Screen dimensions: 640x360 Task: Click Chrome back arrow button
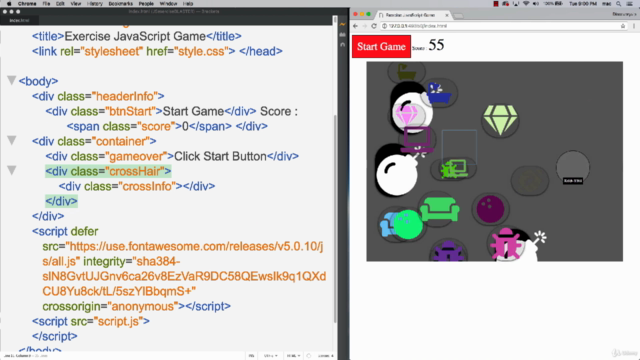355,26
